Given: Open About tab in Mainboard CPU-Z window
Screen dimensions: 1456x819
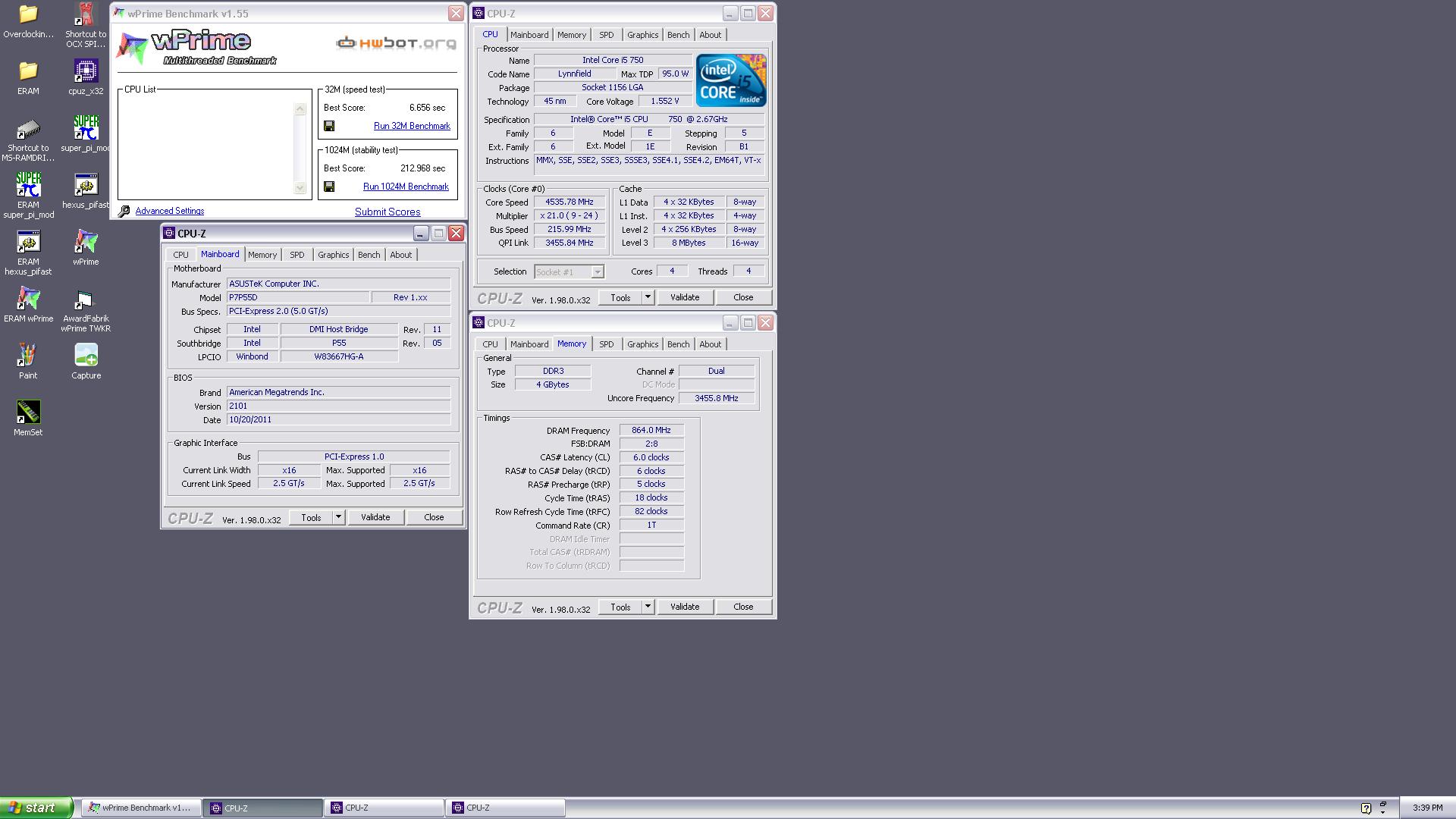Looking at the screenshot, I should coord(401,255).
